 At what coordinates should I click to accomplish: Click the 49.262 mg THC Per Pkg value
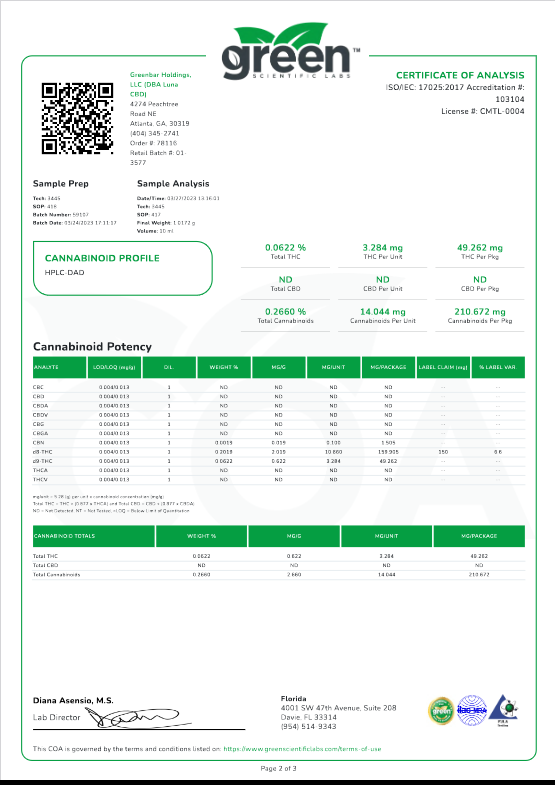479,247
